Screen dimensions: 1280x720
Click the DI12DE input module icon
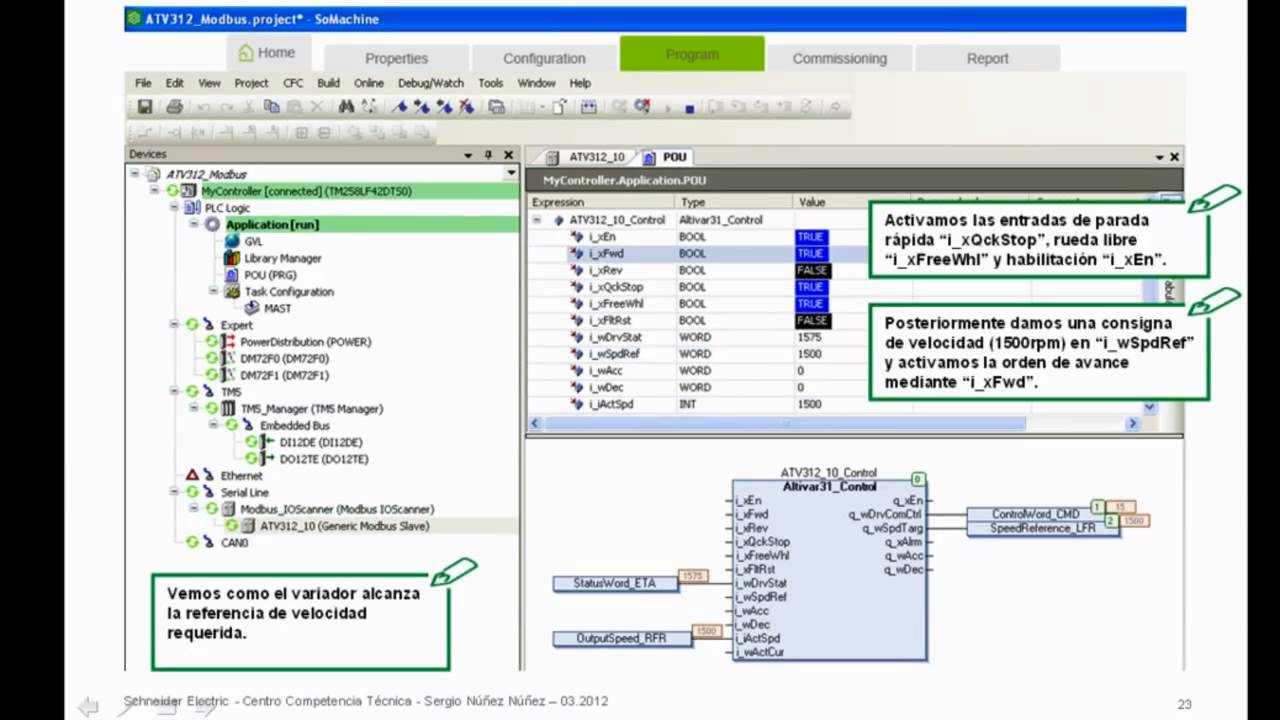coord(267,442)
